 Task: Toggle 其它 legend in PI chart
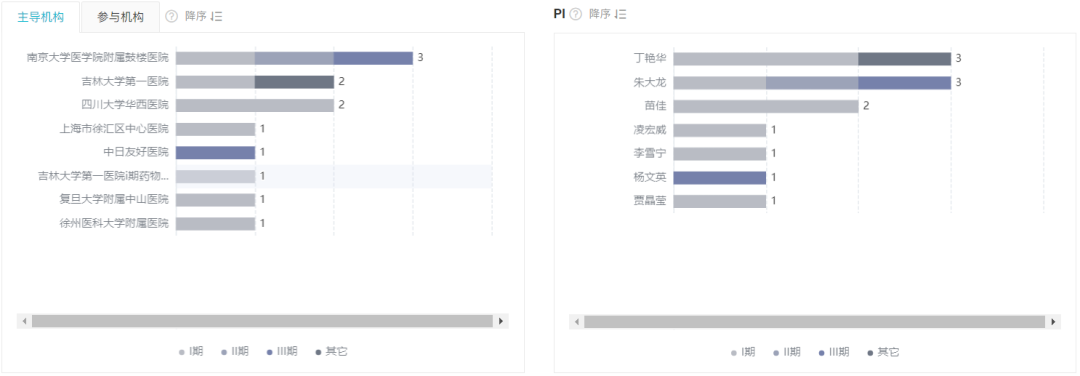pos(883,352)
